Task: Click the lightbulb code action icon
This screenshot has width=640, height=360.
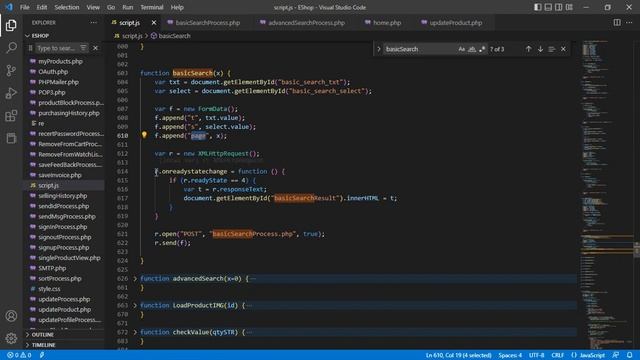Action: (x=144, y=135)
